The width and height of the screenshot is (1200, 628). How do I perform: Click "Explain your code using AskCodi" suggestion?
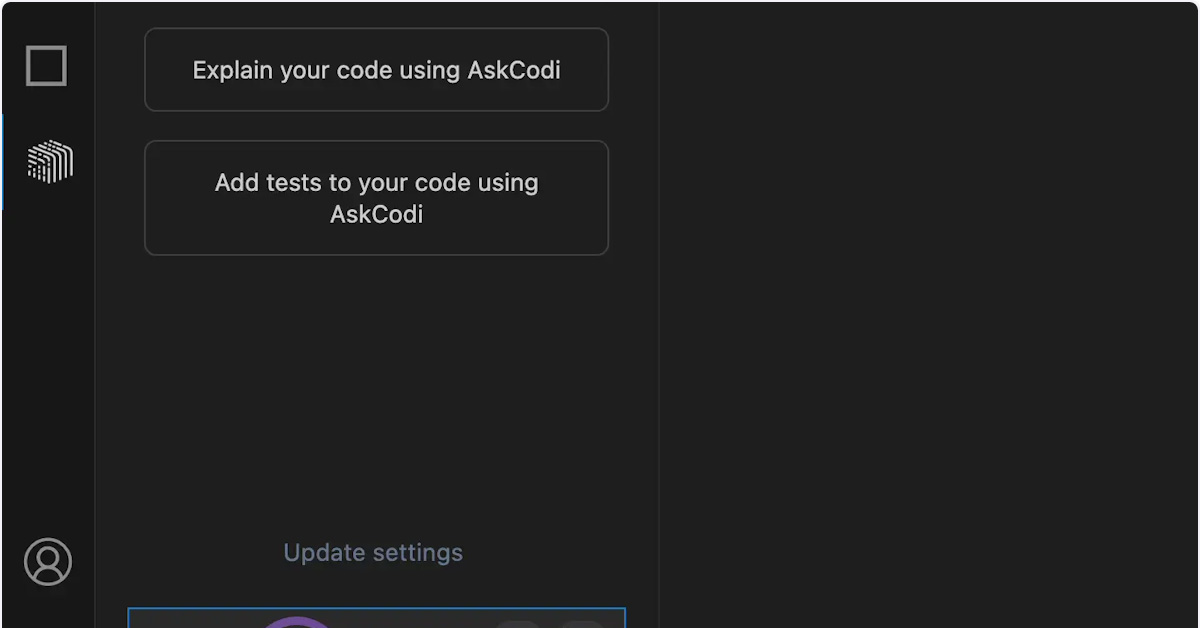[x=376, y=70]
